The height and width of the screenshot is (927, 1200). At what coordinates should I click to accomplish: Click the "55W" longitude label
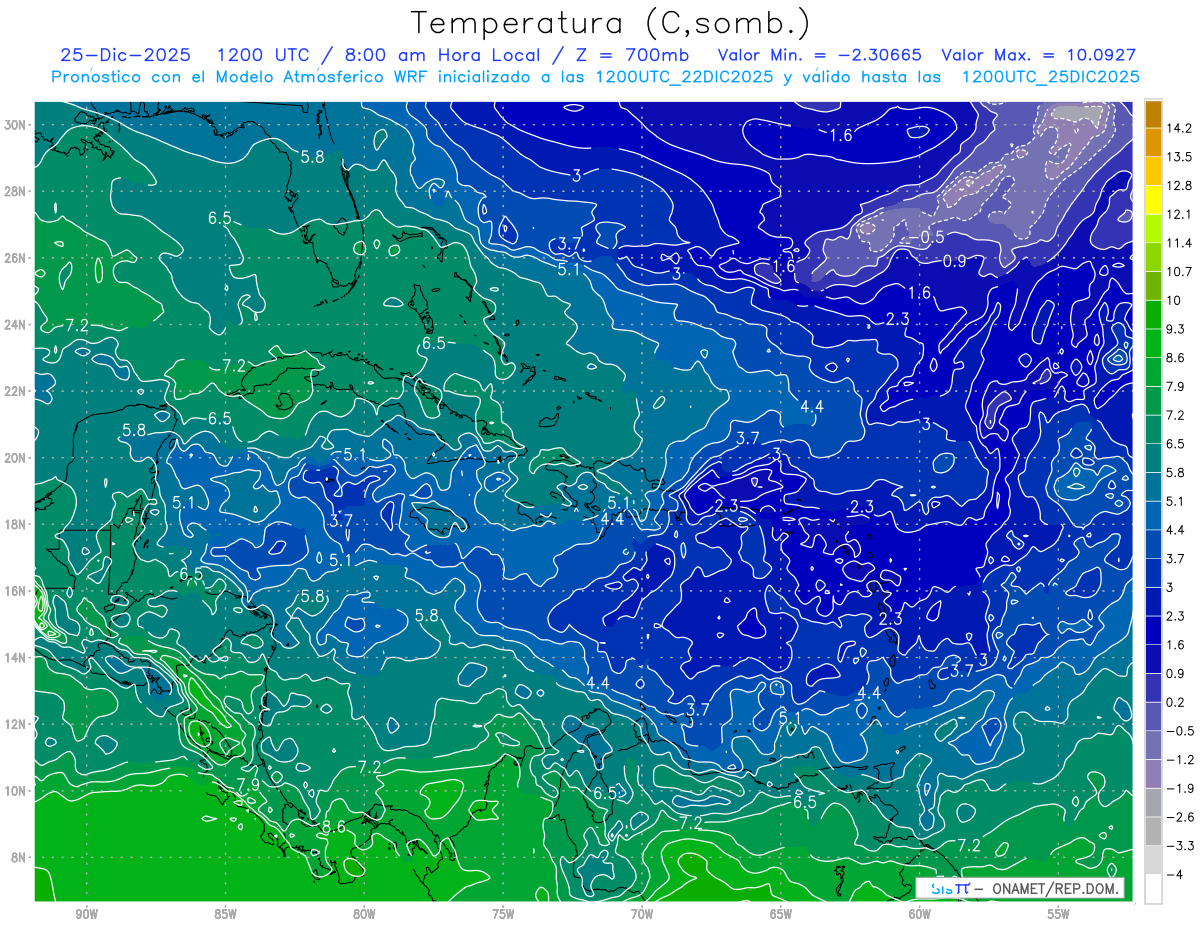tap(1058, 915)
